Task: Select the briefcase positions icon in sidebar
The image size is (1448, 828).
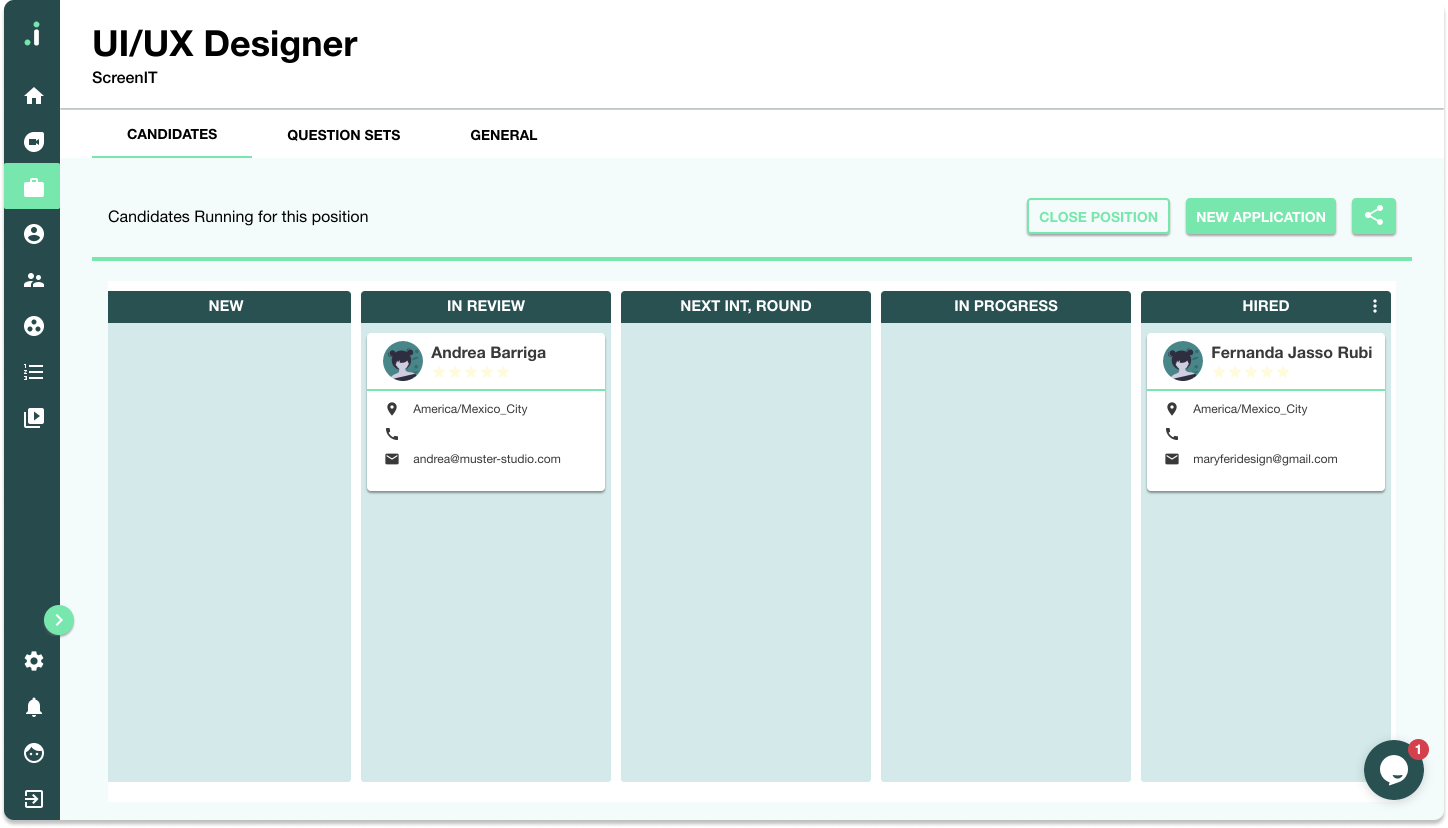Action: pos(33,185)
